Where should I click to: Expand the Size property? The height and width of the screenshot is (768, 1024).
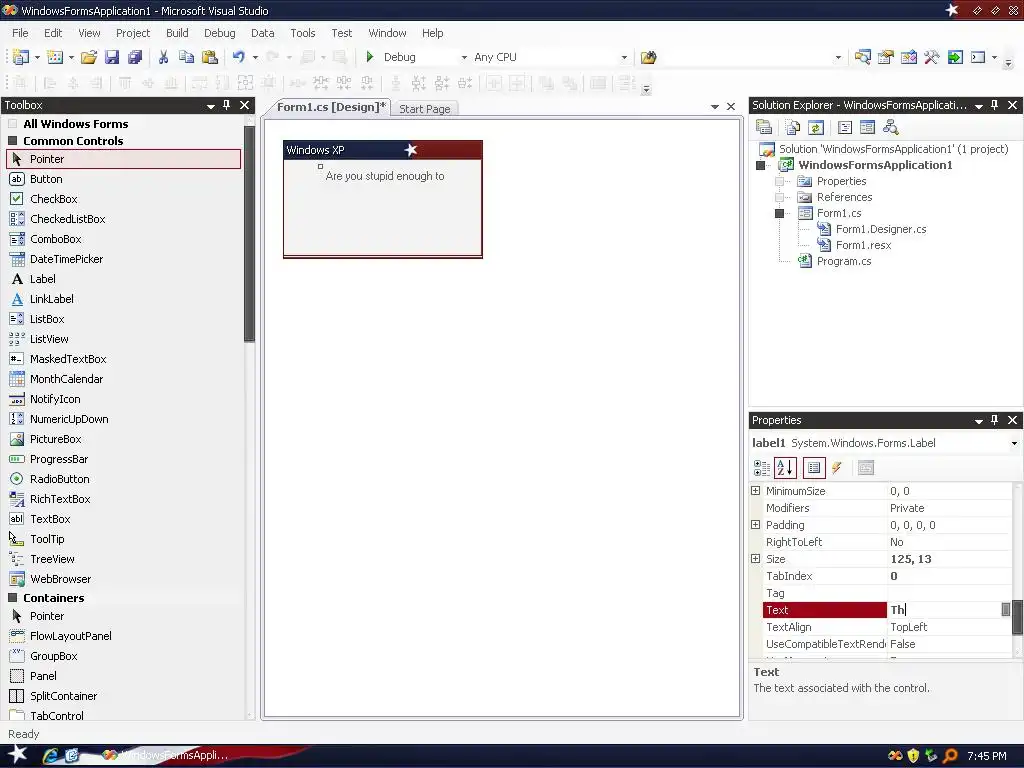pyautogui.click(x=756, y=558)
